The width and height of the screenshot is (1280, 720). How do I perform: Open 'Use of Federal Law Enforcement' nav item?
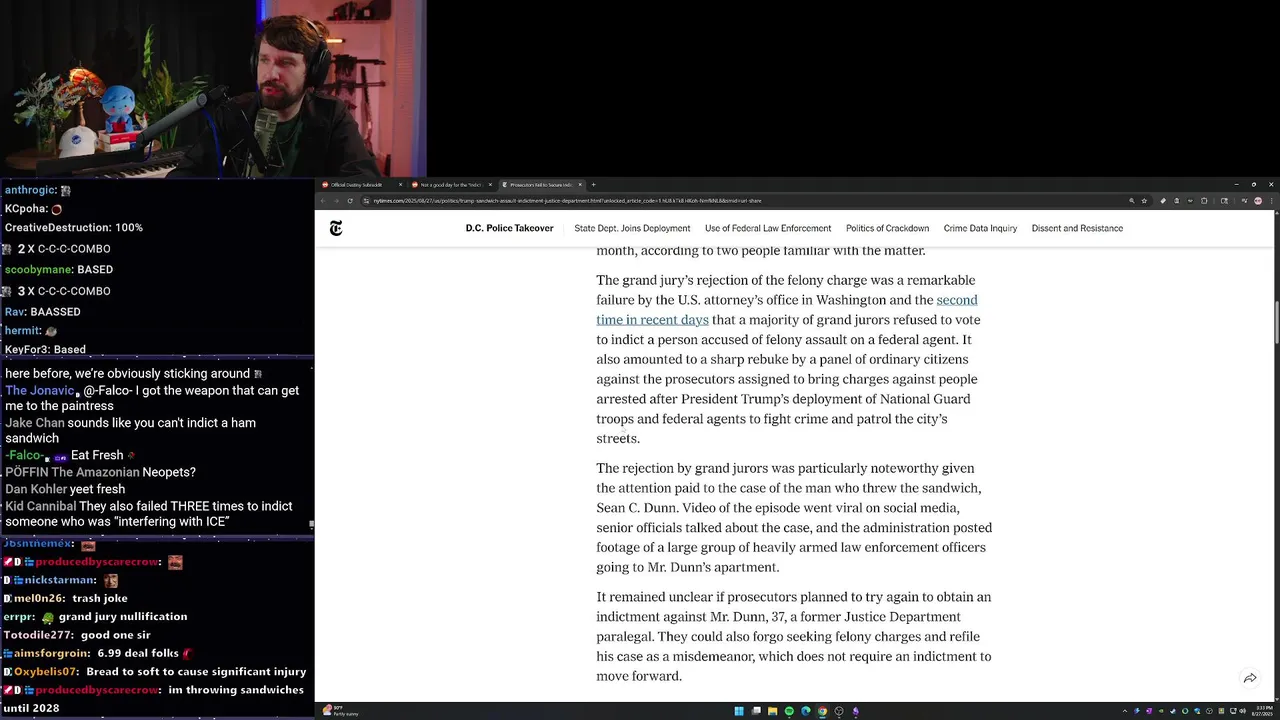tap(768, 229)
